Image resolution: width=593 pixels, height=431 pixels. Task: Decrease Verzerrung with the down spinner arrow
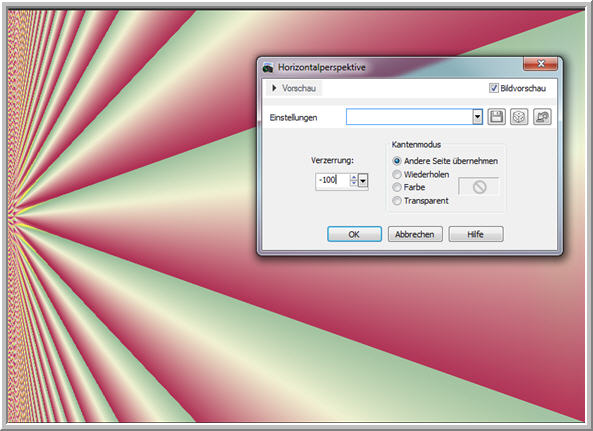[354, 183]
